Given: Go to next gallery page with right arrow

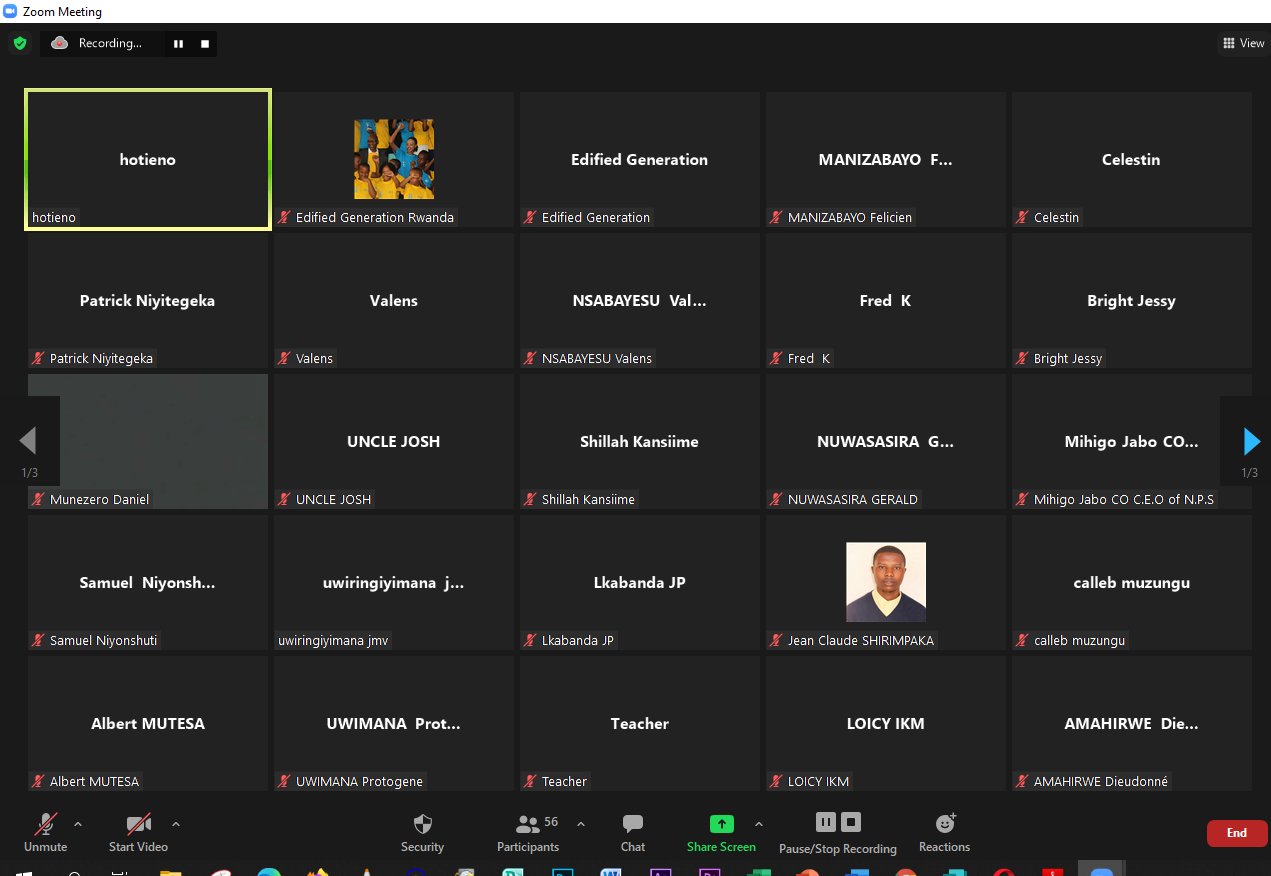Looking at the screenshot, I should pos(1250,441).
